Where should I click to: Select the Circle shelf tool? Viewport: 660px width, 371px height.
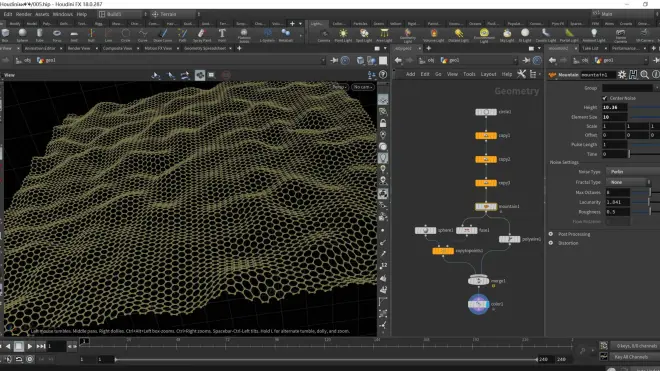(125, 35)
